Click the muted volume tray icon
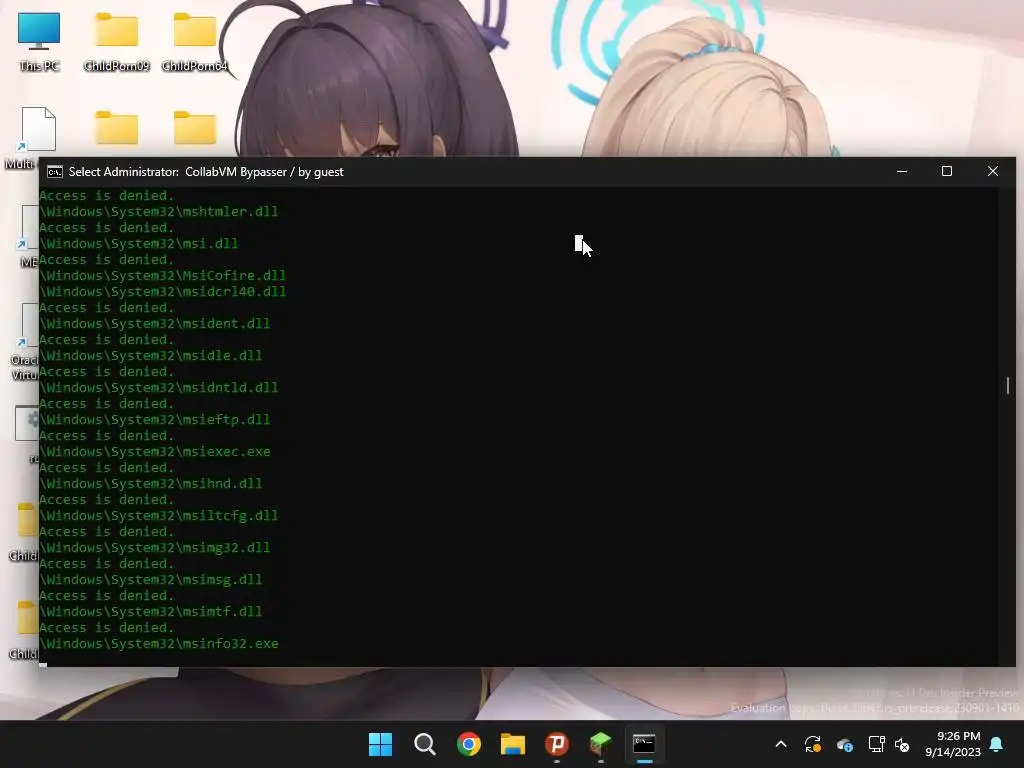This screenshot has width=1024, height=768. [x=902, y=744]
